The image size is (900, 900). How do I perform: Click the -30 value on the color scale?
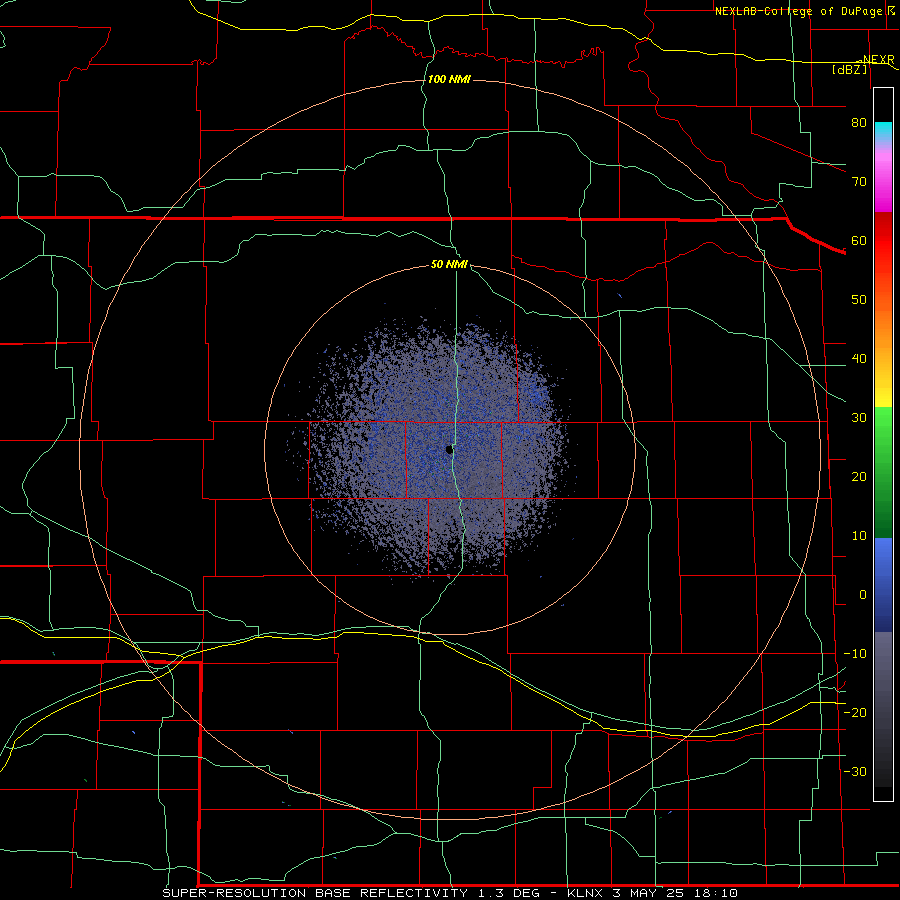855,771
